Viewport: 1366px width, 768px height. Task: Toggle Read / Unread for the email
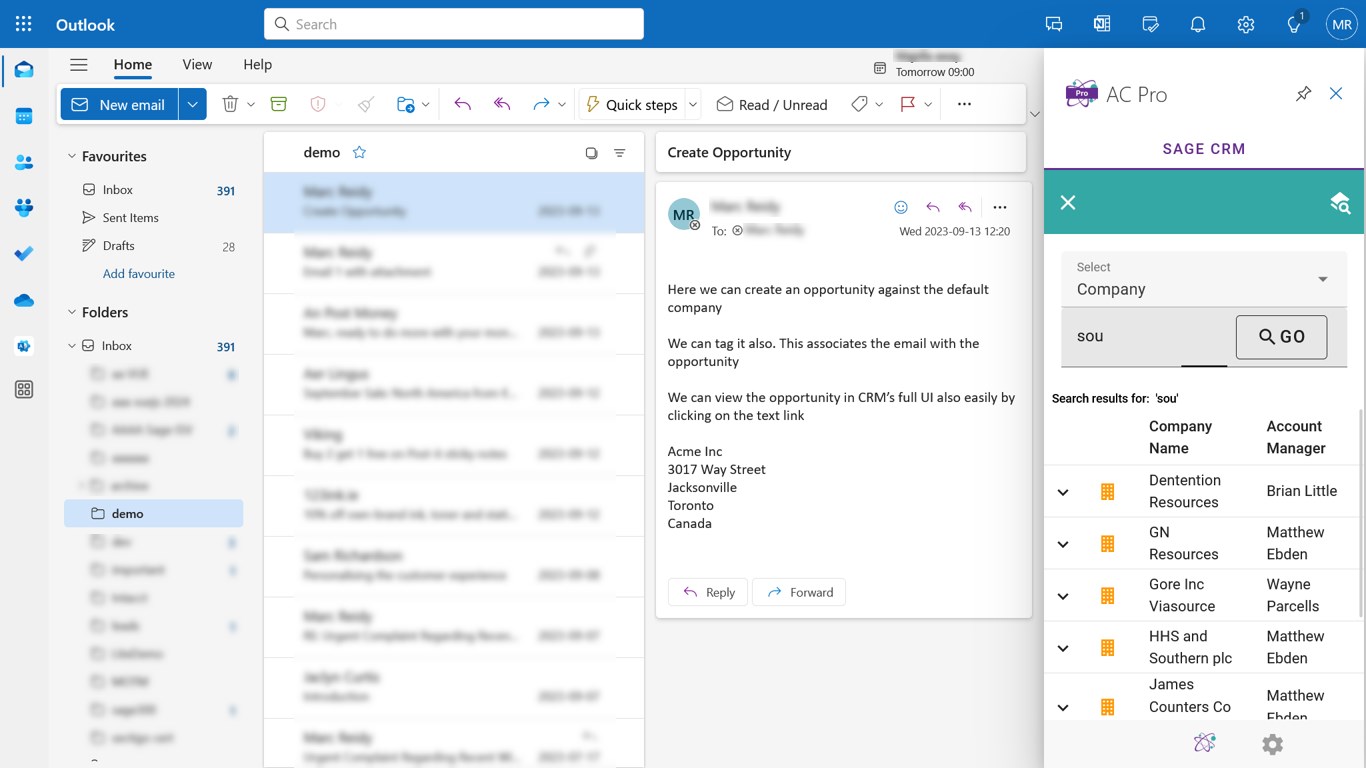[x=772, y=104]
